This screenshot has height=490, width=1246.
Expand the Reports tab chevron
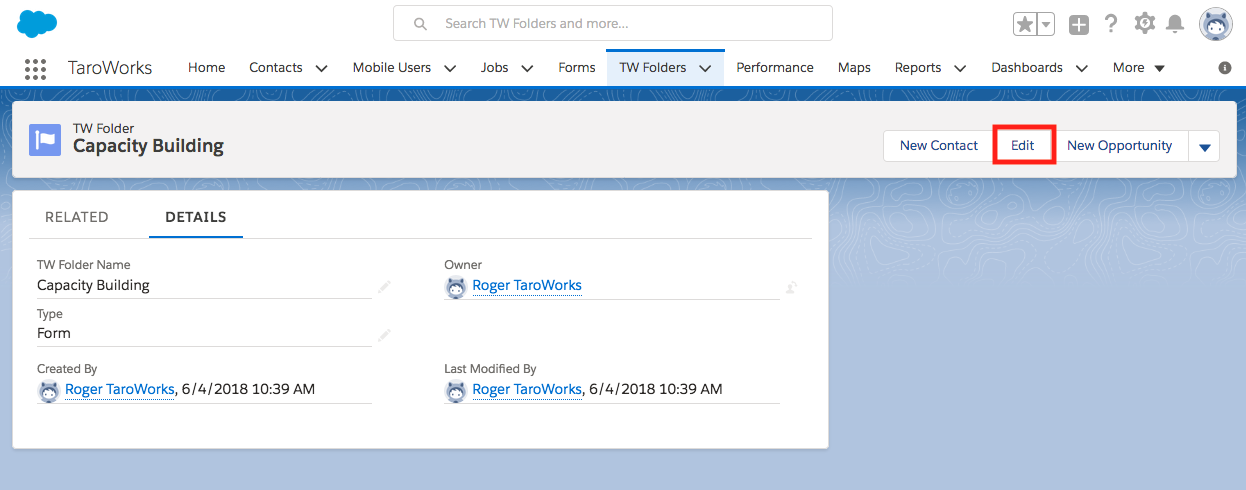pyautogui.click(x=960, y=68)
